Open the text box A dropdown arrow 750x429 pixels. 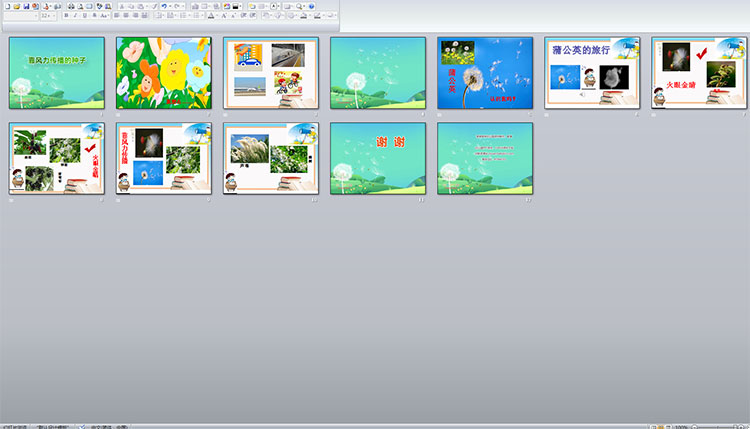pyautogui.click(x=278, y=6)
